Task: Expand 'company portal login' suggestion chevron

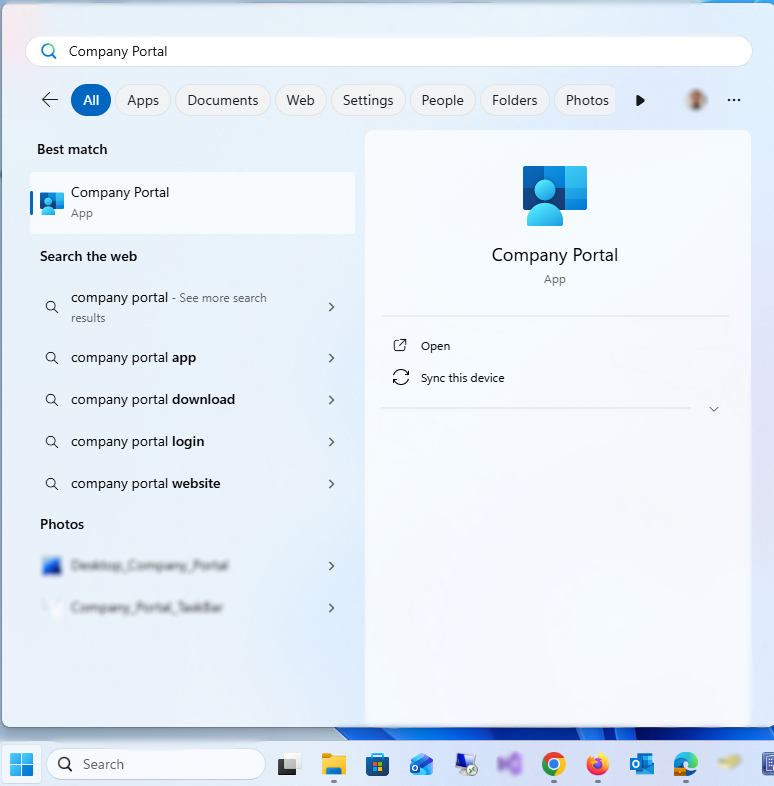Action: [331, 442]
